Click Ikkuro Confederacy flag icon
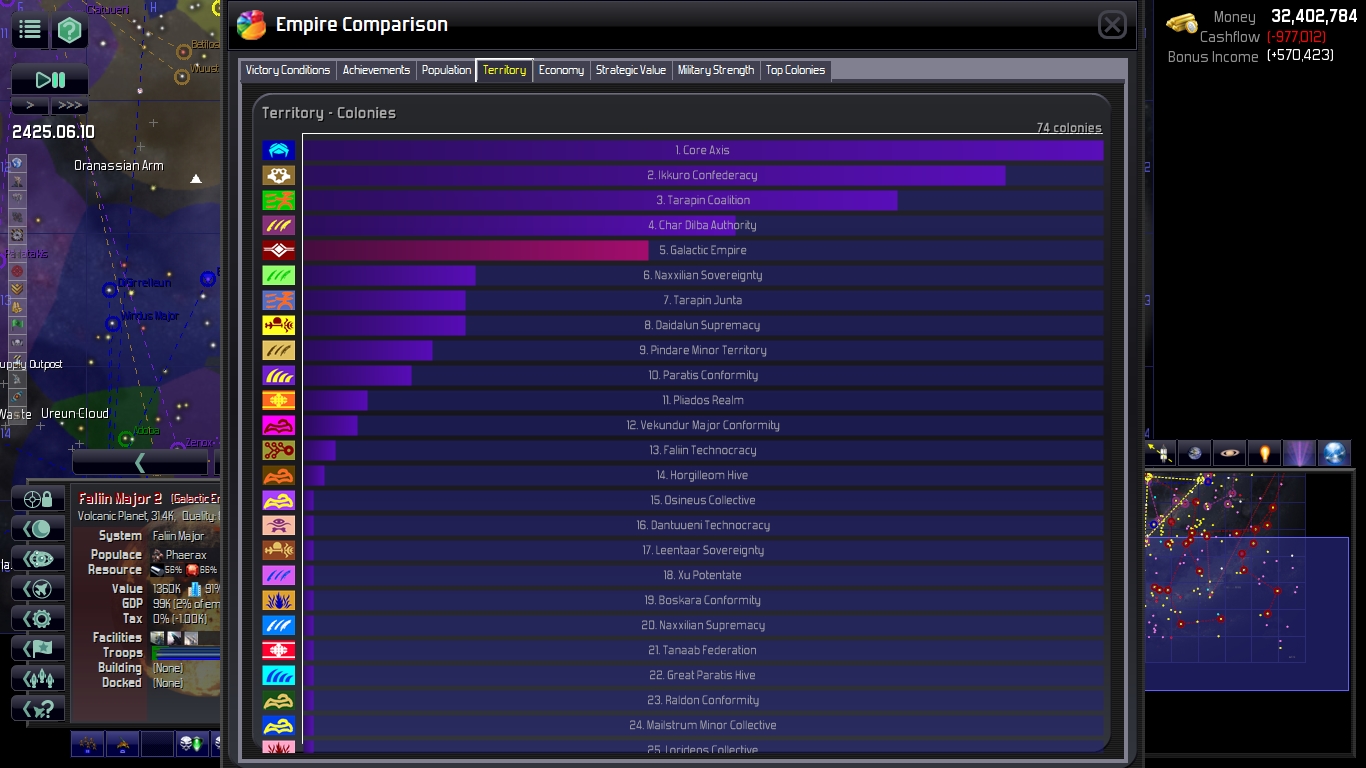 [x=279, y=175]
